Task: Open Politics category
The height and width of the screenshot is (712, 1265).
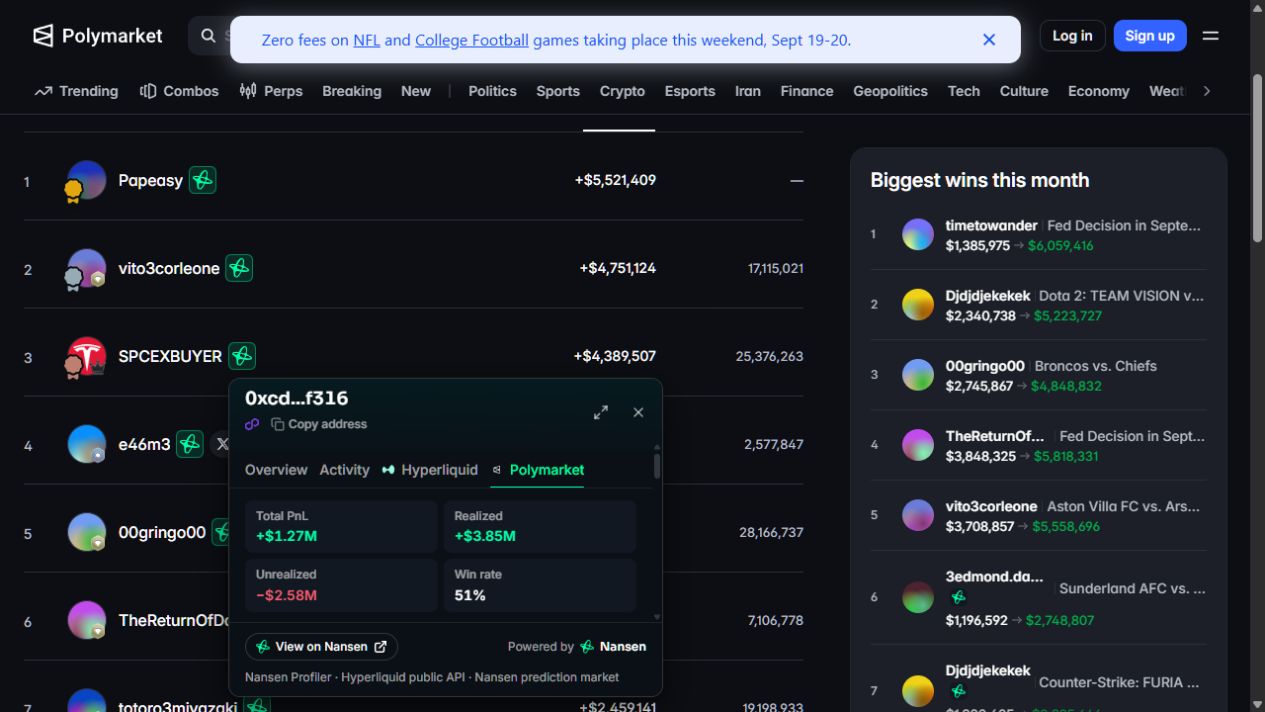Action: pos(492,91)
